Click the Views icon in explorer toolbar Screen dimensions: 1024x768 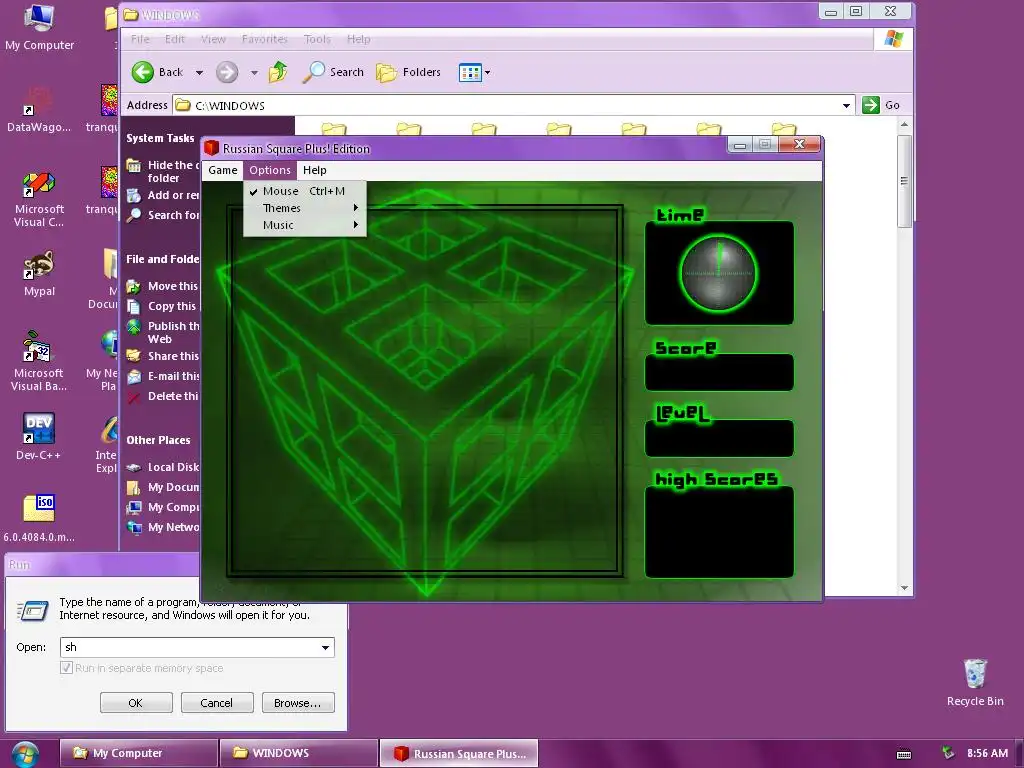click(470, 72)
